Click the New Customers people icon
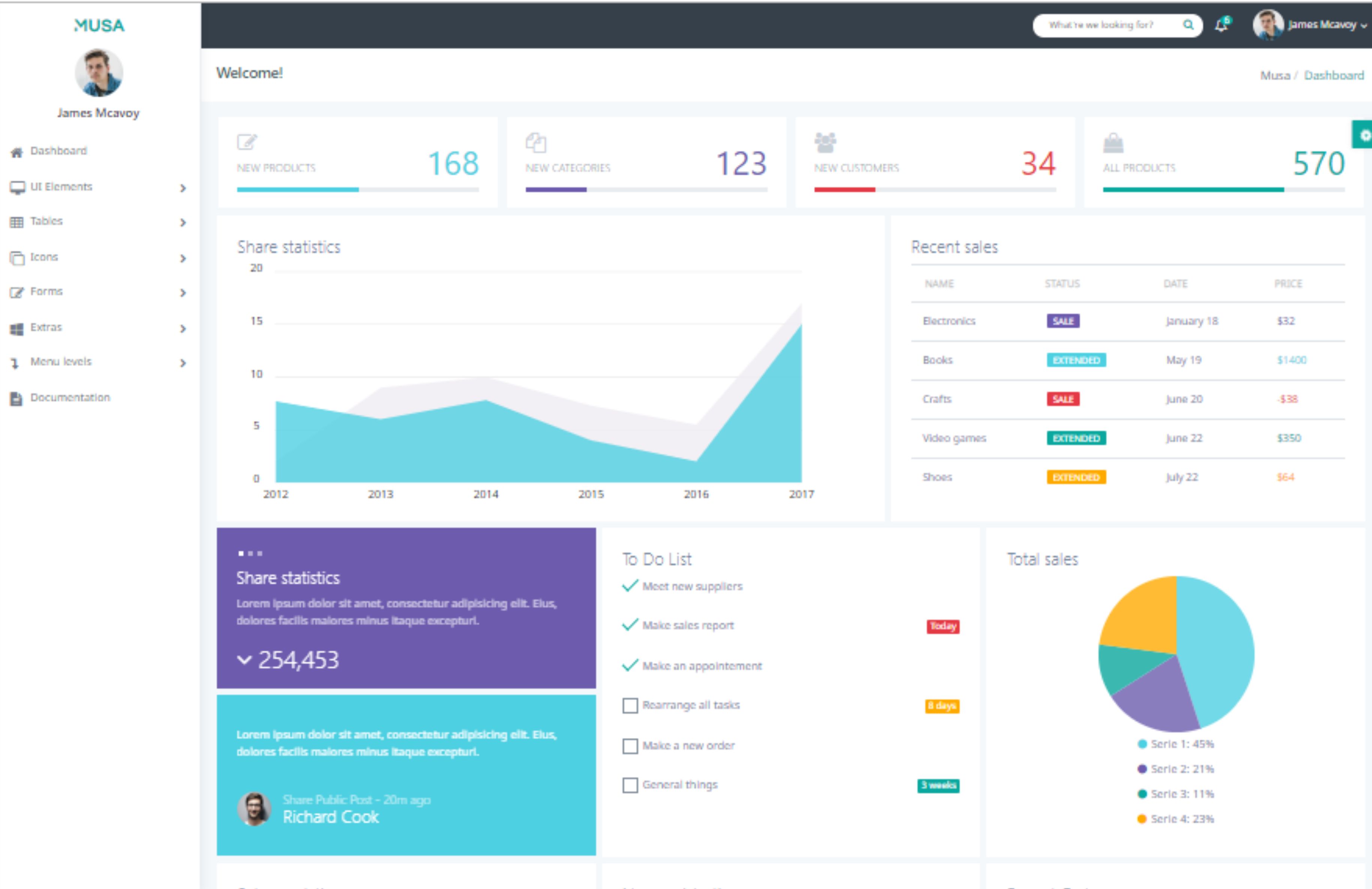This screenshot has height=889, width=1372. 825,142
